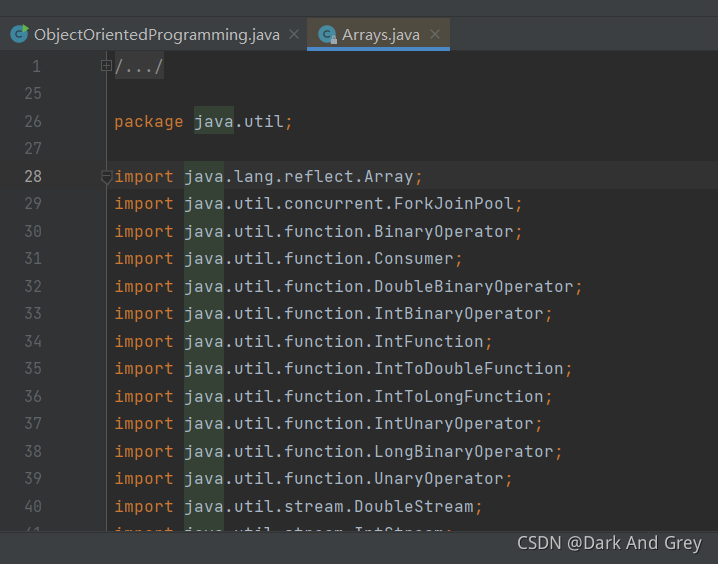The image size is (718, 564).
Task: Click line number 33 in the gutter
Action: pos(33,314)
